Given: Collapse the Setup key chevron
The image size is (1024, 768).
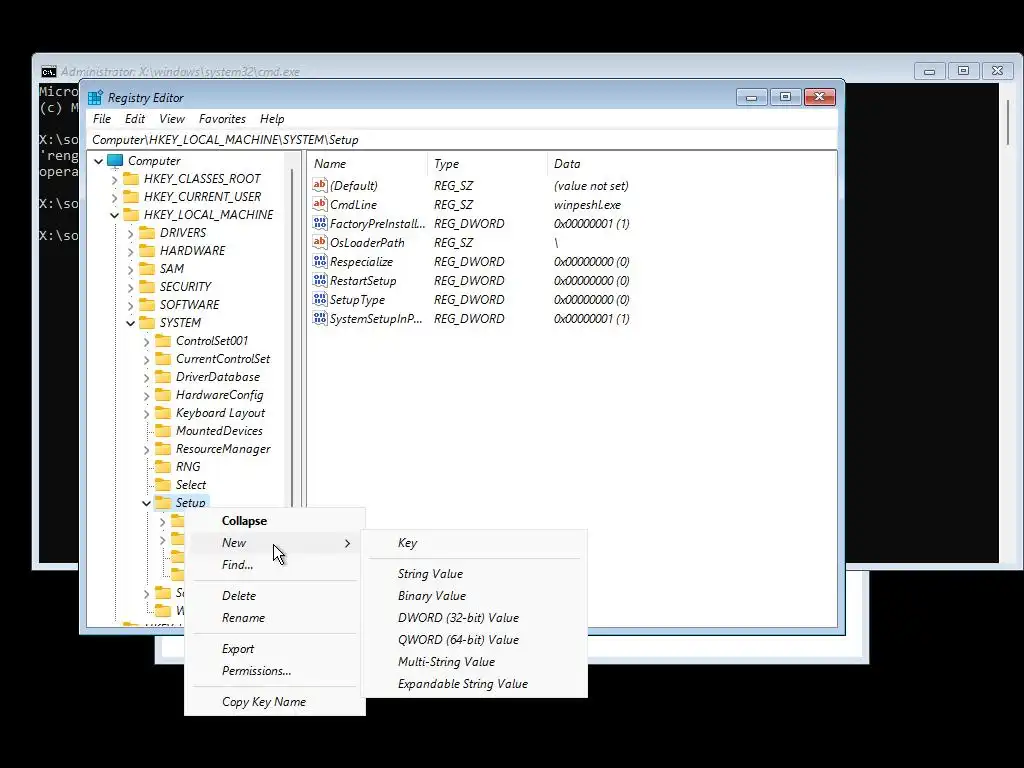Looking at the screenshot, I should [146, 503].
